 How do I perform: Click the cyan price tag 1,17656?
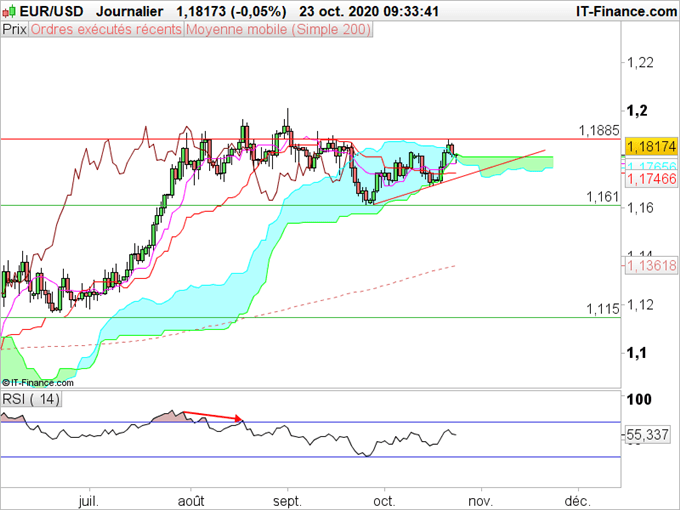651,166
